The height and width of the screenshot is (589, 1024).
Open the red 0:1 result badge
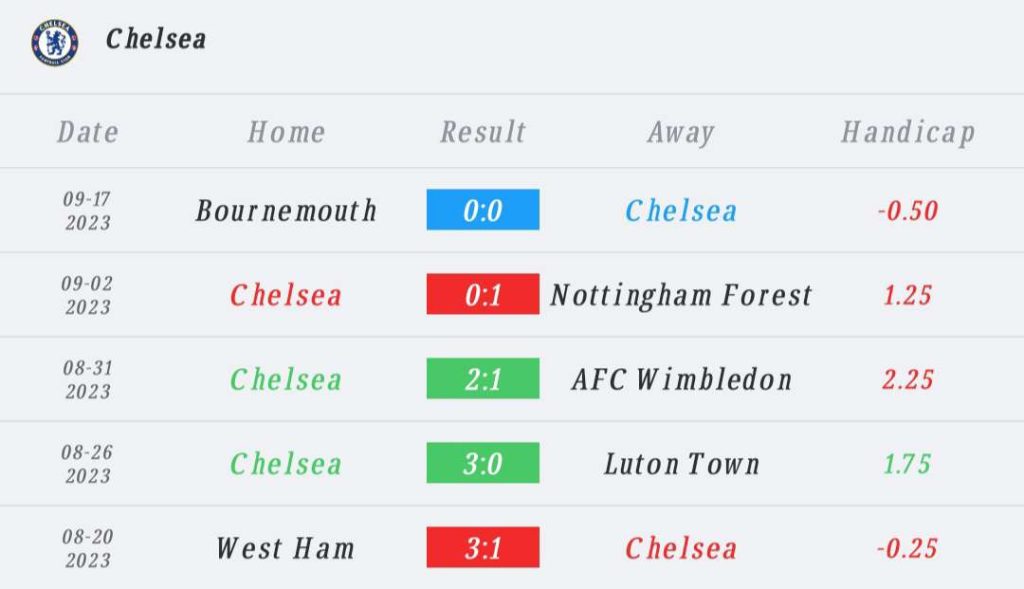483,294
